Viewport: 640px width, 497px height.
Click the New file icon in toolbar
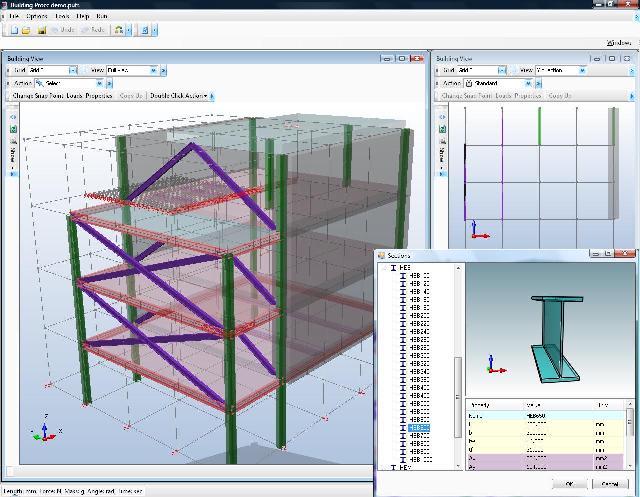tap(13, 30)
